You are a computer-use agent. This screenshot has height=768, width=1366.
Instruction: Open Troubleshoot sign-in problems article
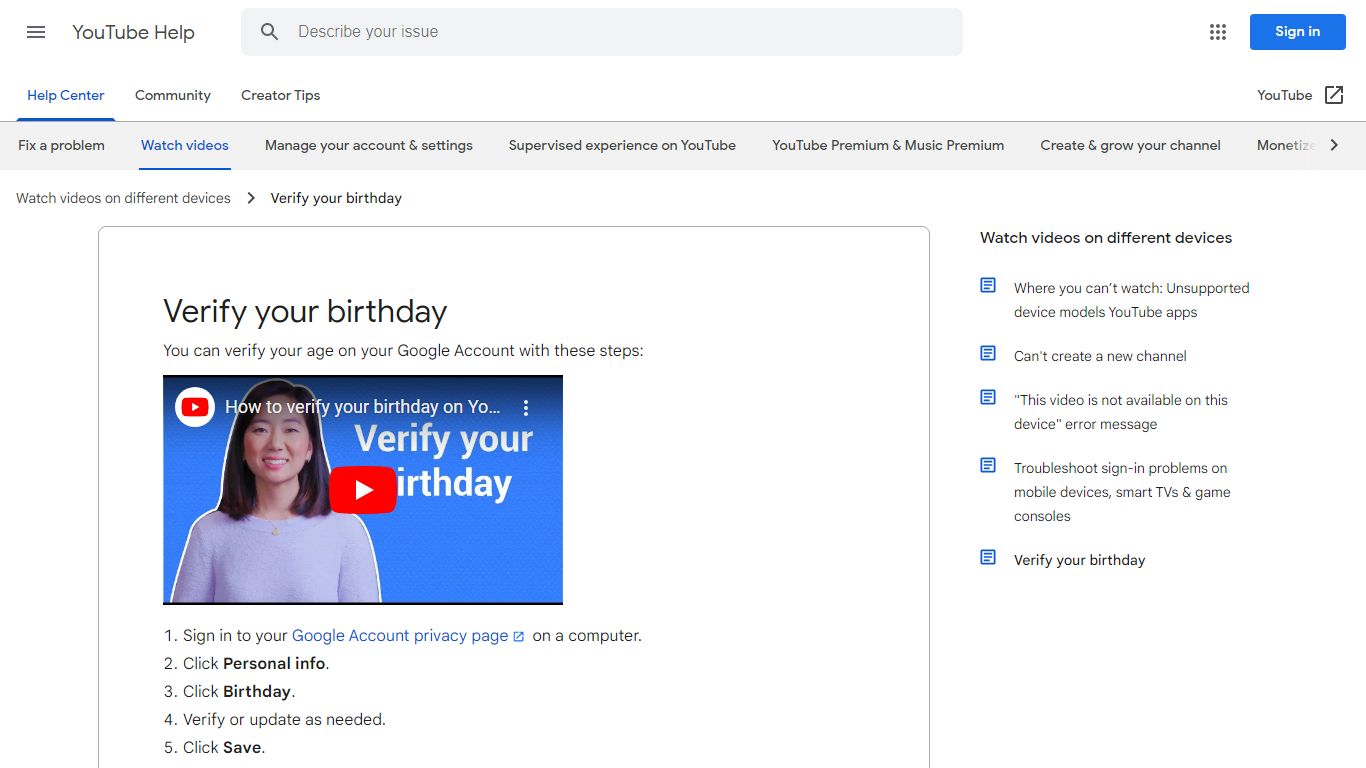[x=1122, y=492]
